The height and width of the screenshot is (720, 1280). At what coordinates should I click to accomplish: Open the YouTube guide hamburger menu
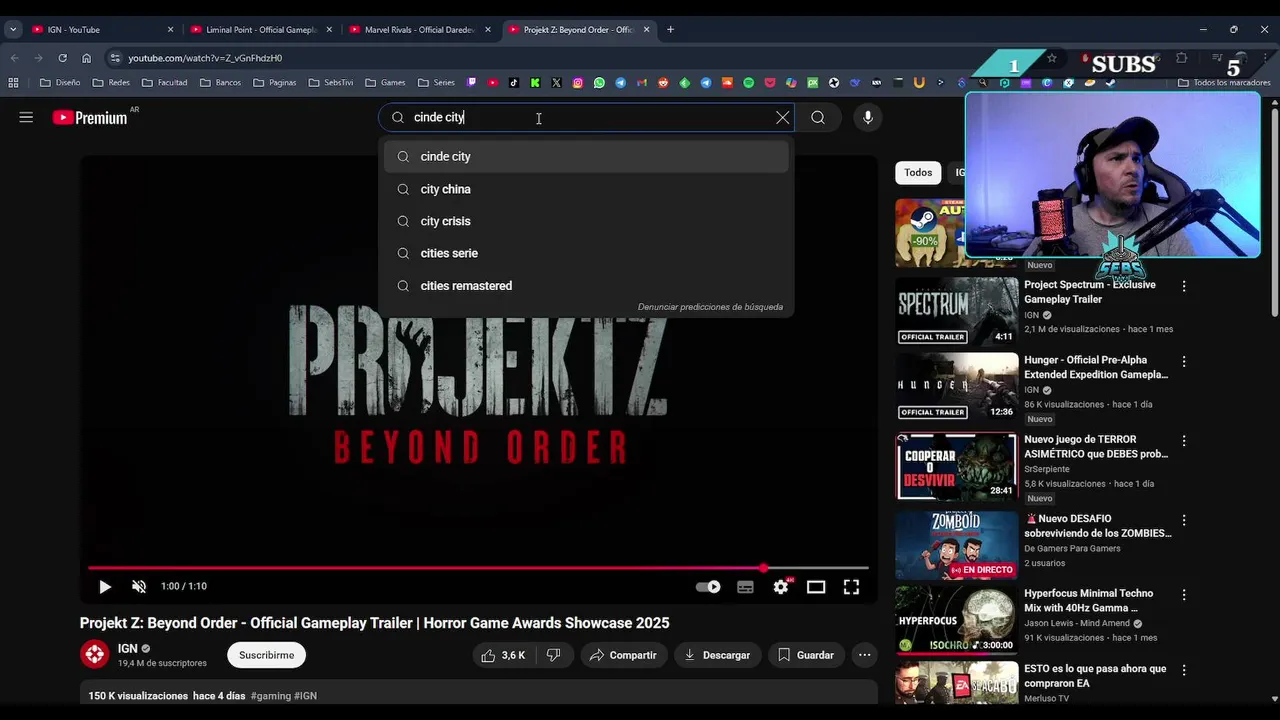(x=26, y=117)
